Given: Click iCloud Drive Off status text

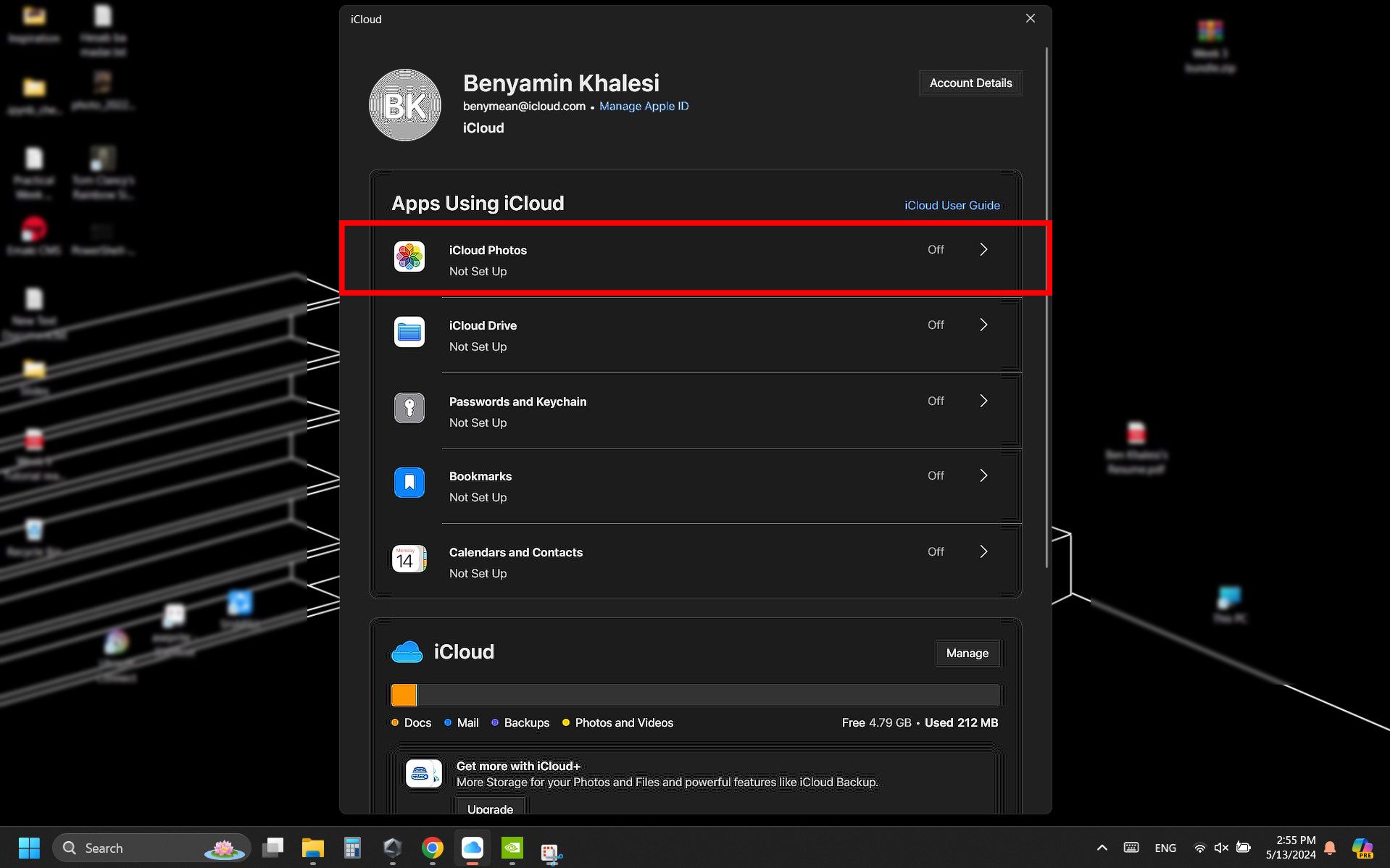Looking at the screenshot, I should coord(936,325).
